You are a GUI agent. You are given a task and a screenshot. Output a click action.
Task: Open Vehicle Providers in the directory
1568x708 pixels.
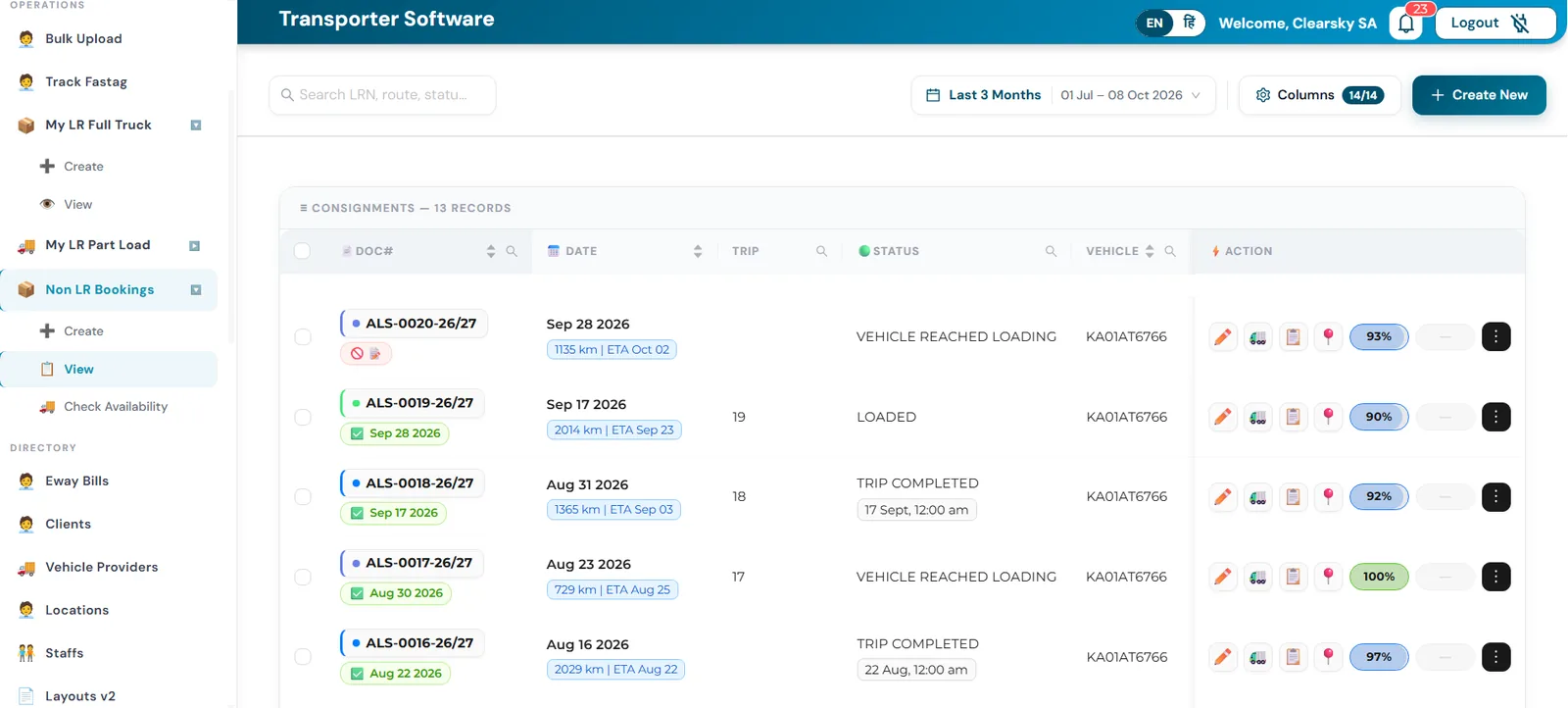coord(101,568)
